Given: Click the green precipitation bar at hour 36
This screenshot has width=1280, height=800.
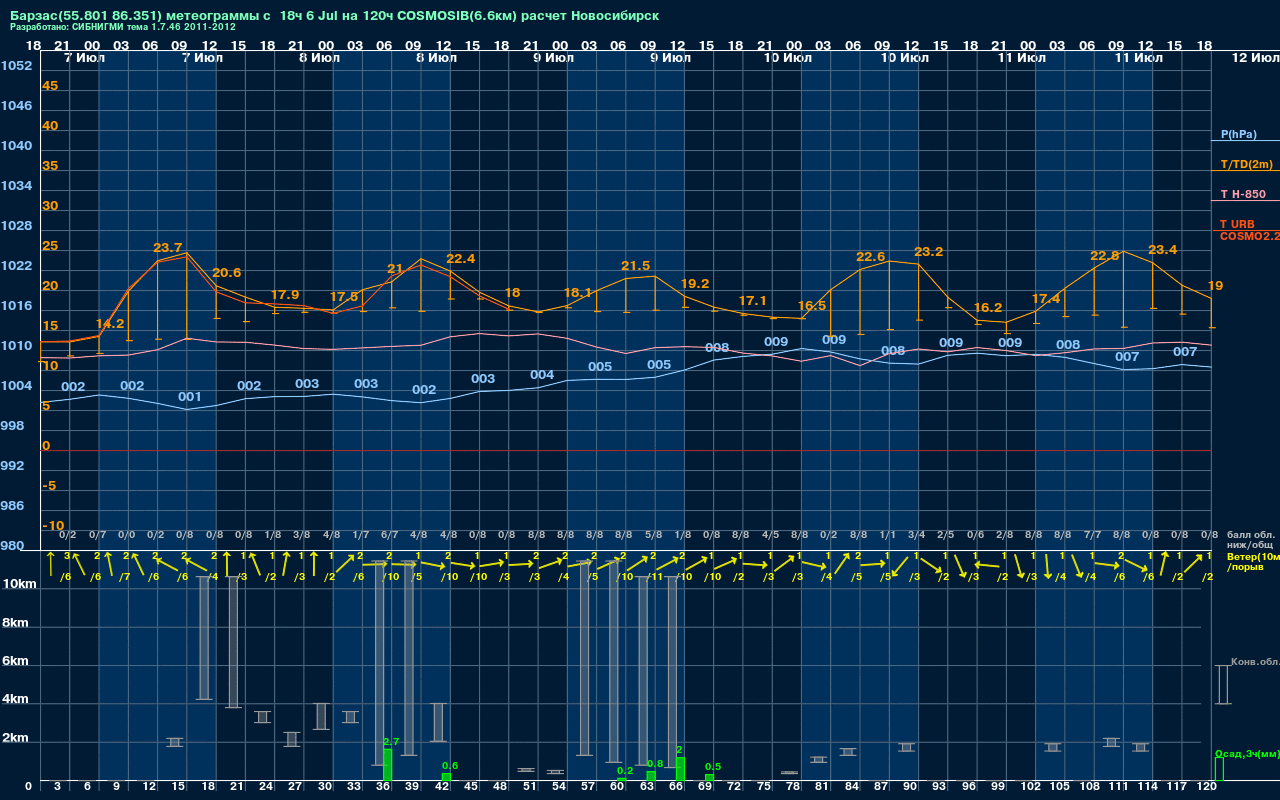Looking at the screenshot, I should pyautogui.click(x=387, y=765).
